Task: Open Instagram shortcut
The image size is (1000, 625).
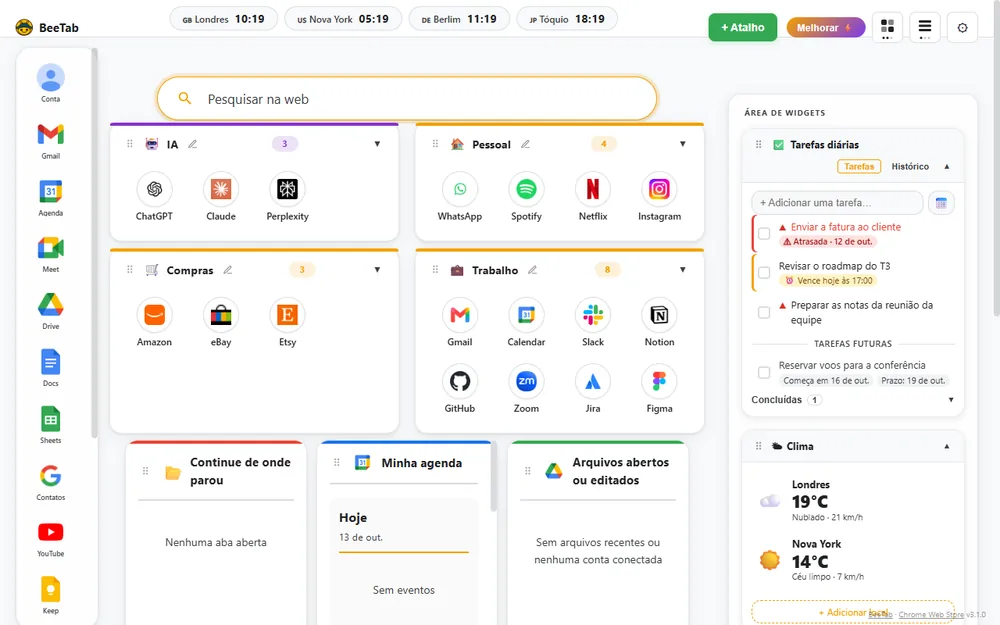Action: pos(659,189)
